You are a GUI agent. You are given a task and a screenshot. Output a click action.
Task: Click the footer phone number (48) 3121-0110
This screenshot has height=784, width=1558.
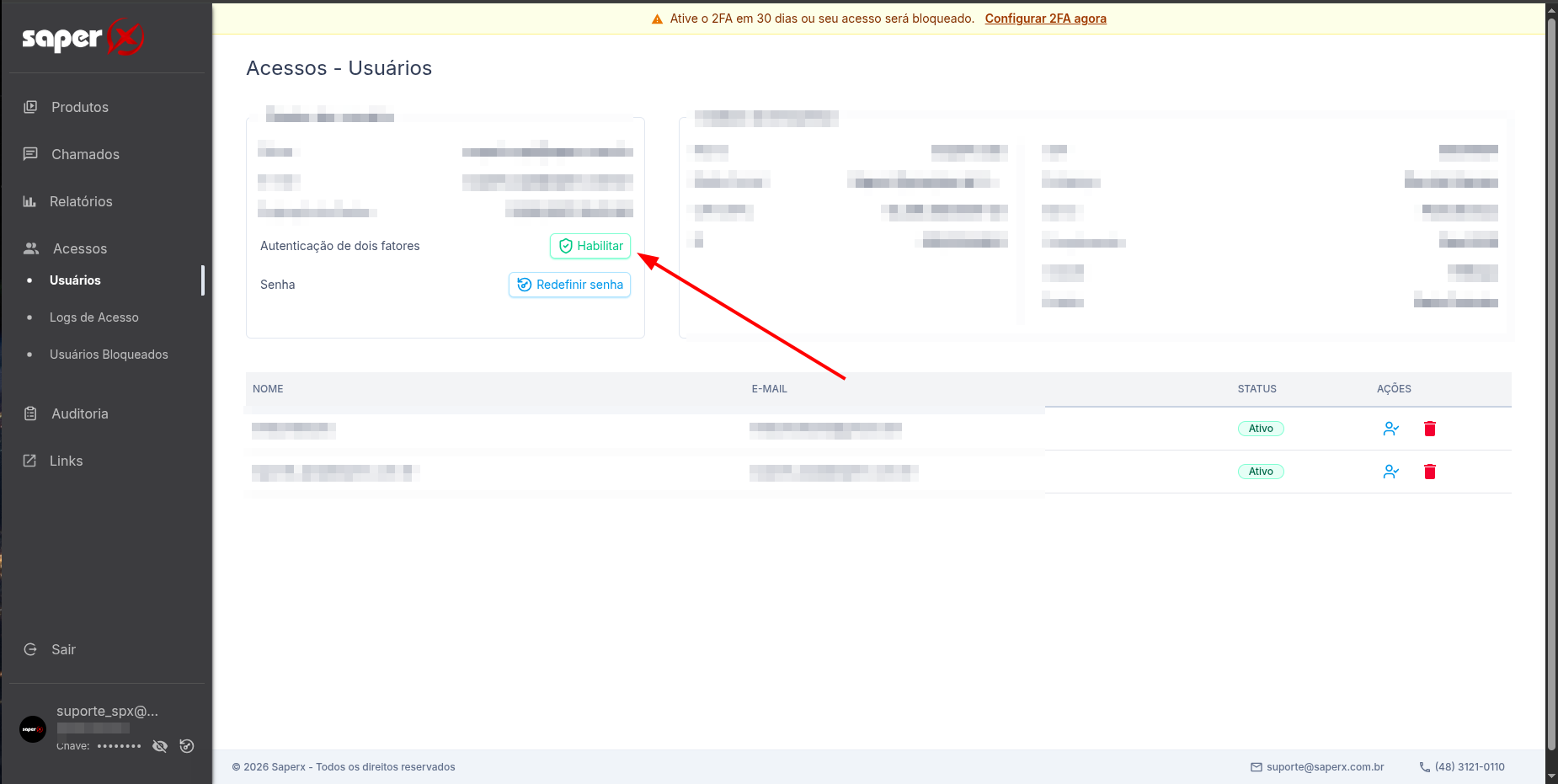coord(1470,767)
